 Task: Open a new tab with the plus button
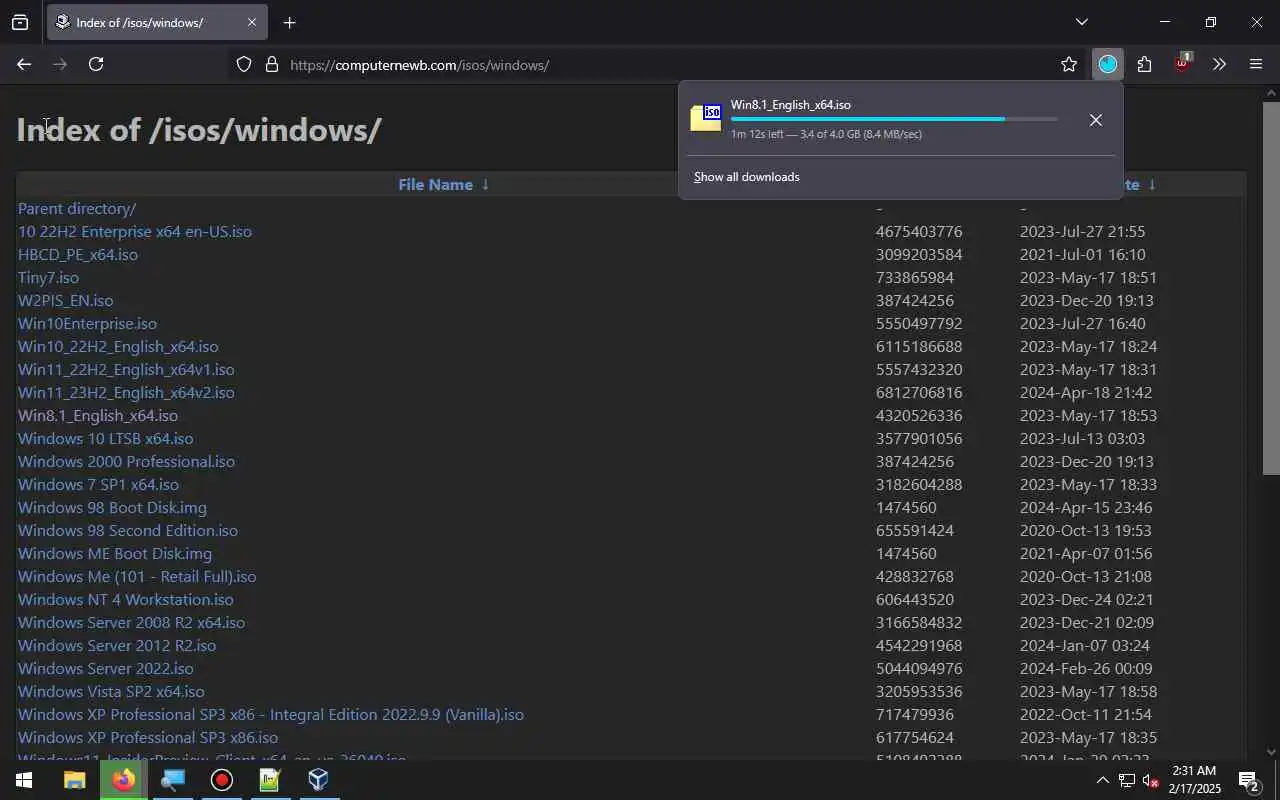point(290,22)
